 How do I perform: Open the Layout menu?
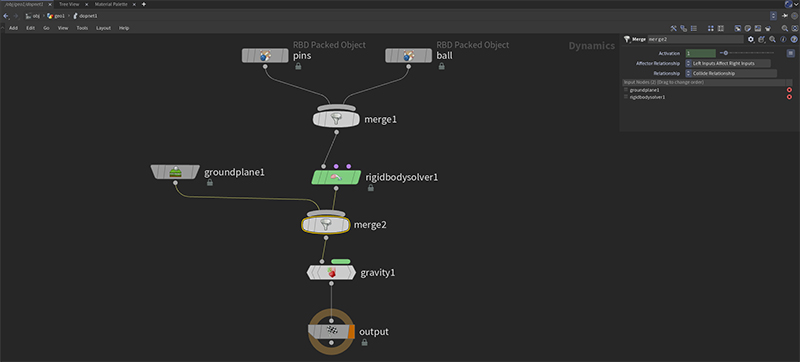pos(104,28)
